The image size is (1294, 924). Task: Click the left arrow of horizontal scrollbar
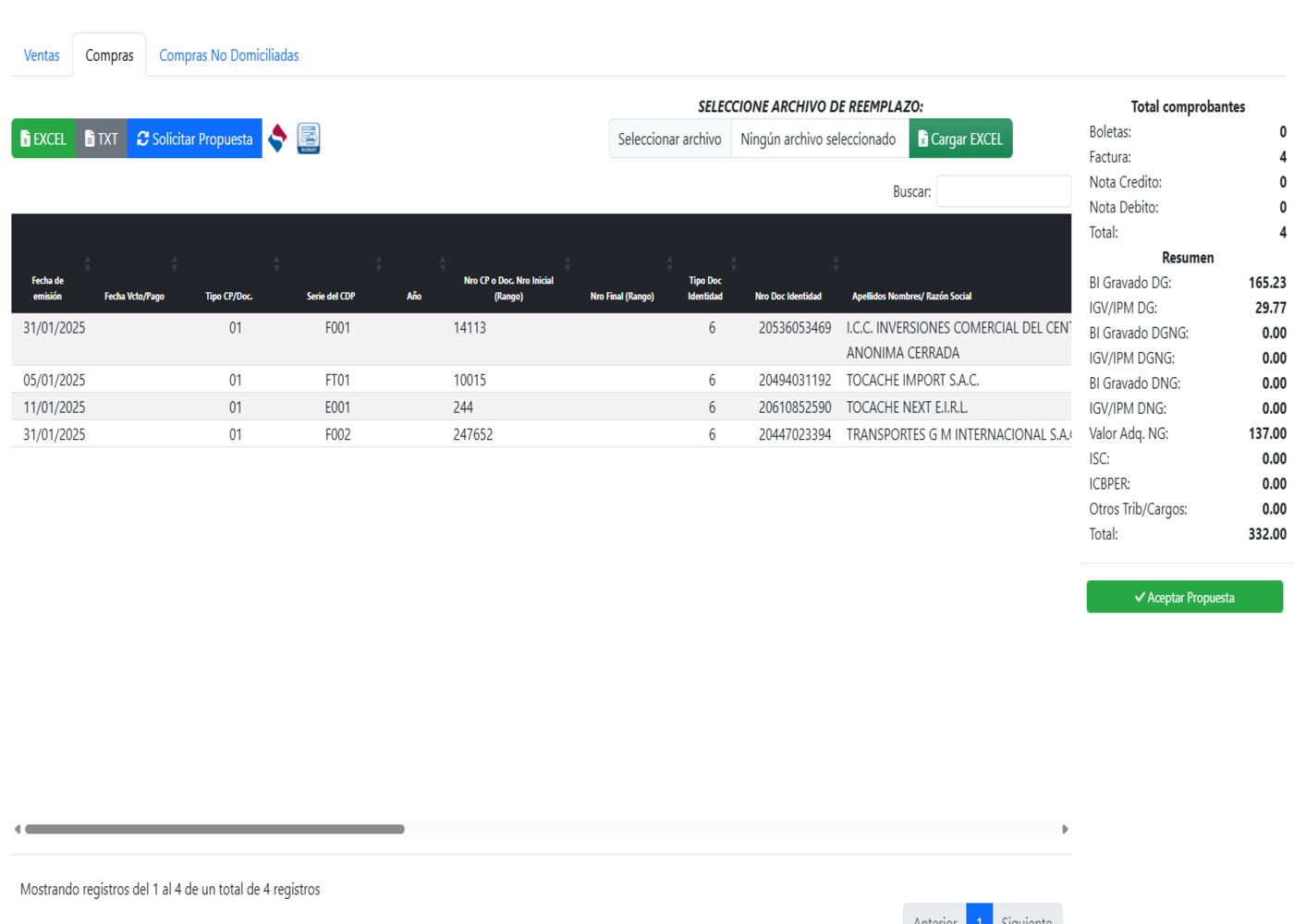pyautogui.click(x=18, y=830)
